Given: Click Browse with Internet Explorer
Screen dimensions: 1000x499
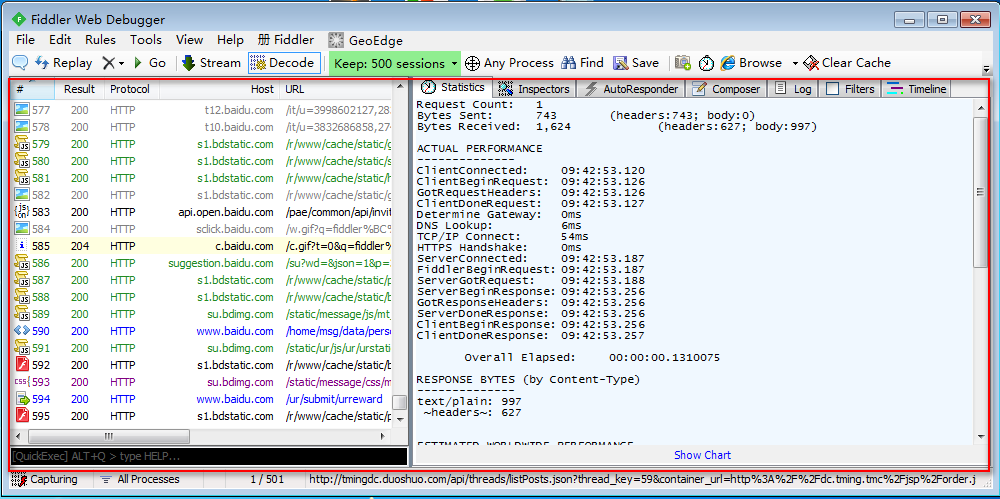Looking at the screenshot, I should 751,63.
